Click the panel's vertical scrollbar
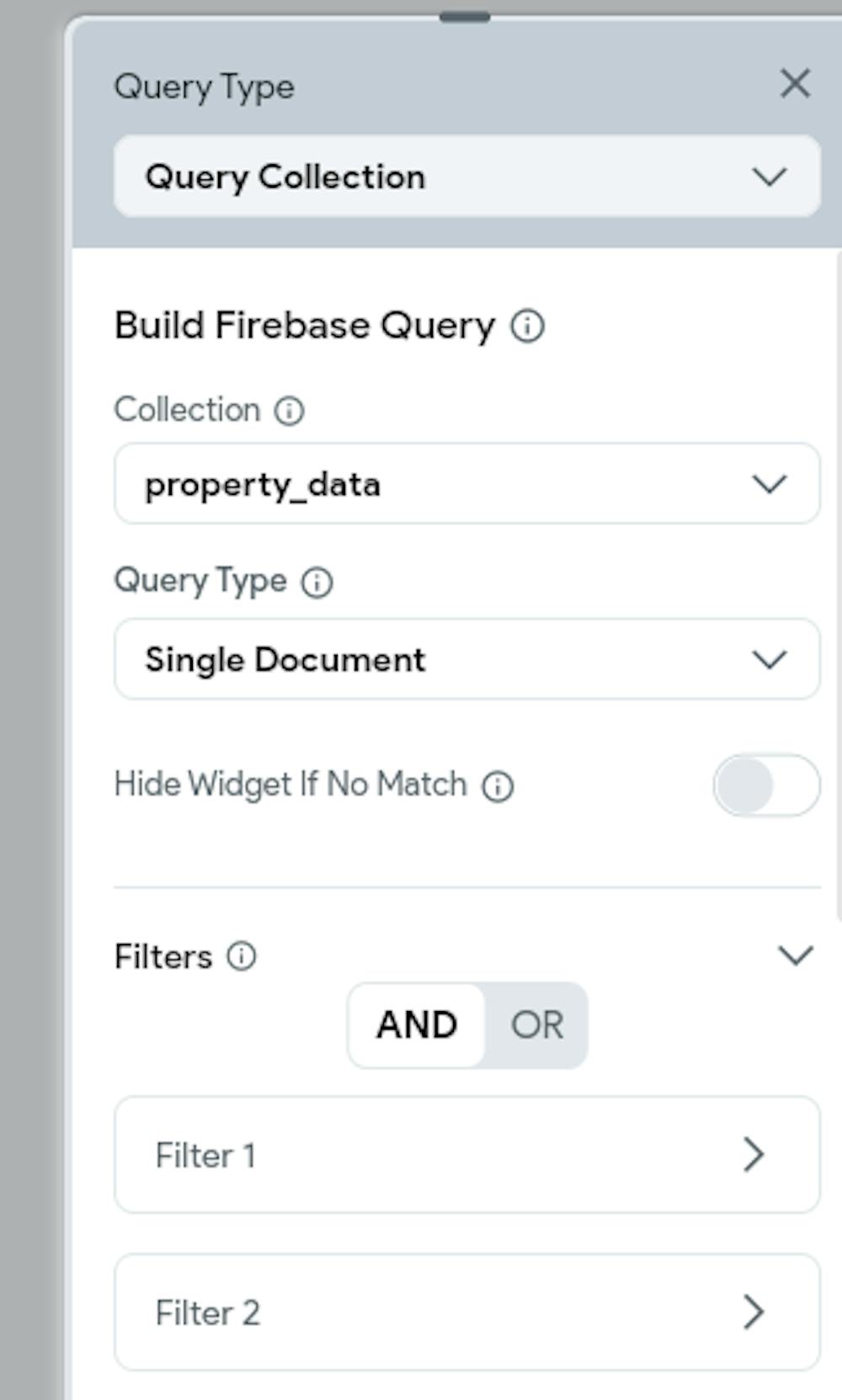The width and height of the screenshot is (842, 1400). (838, 589)
